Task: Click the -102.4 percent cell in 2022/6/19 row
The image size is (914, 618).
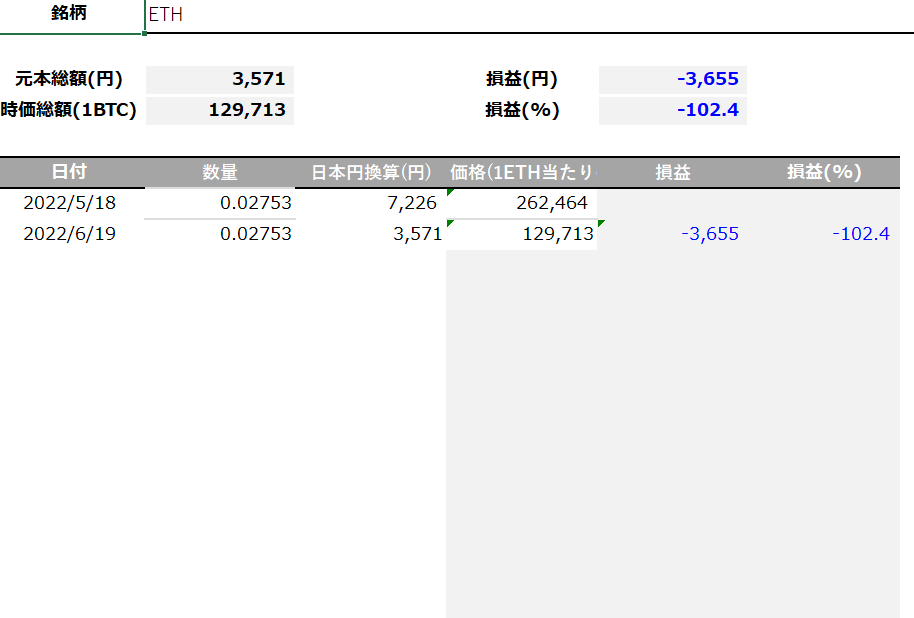Action: point(824,234)
